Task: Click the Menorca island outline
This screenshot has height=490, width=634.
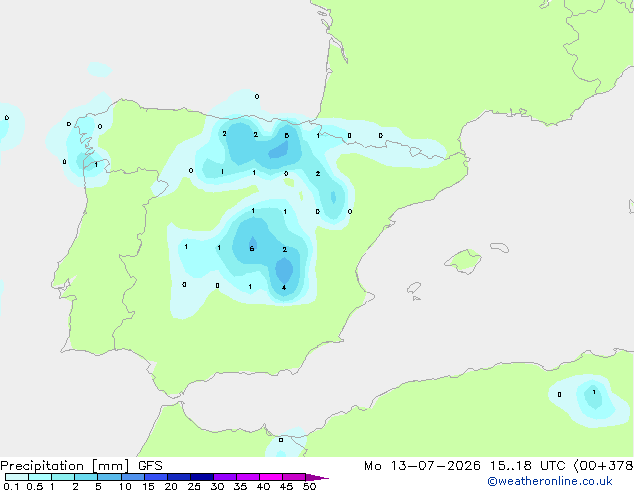Action: tap(500, 247)
